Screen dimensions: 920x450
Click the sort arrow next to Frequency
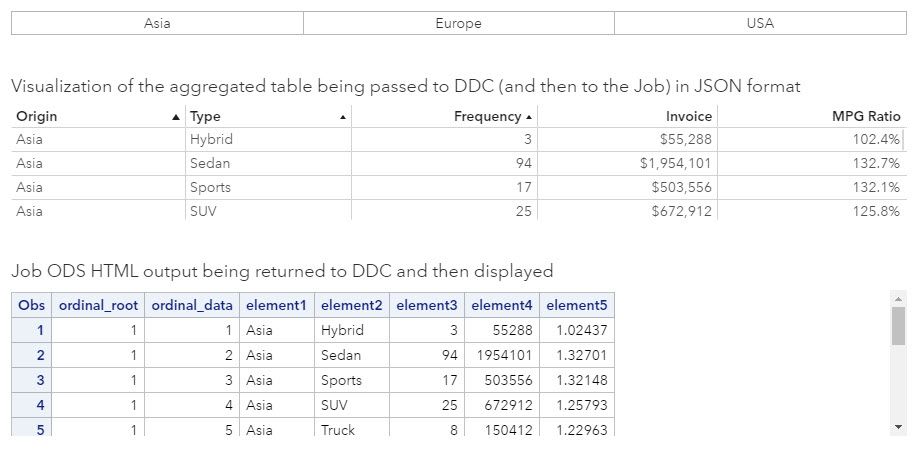point(529,118)
